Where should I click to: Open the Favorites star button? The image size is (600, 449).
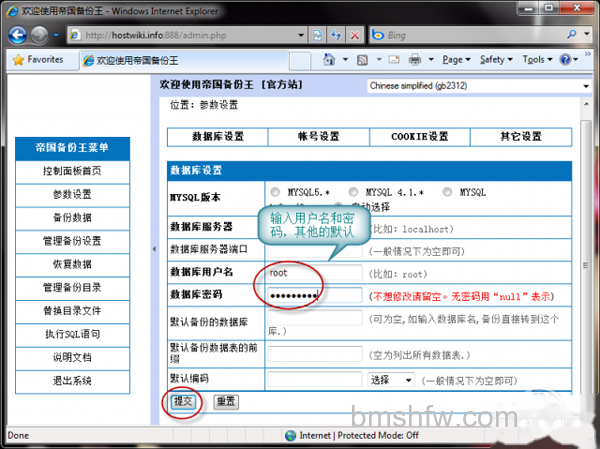point(38,60)
